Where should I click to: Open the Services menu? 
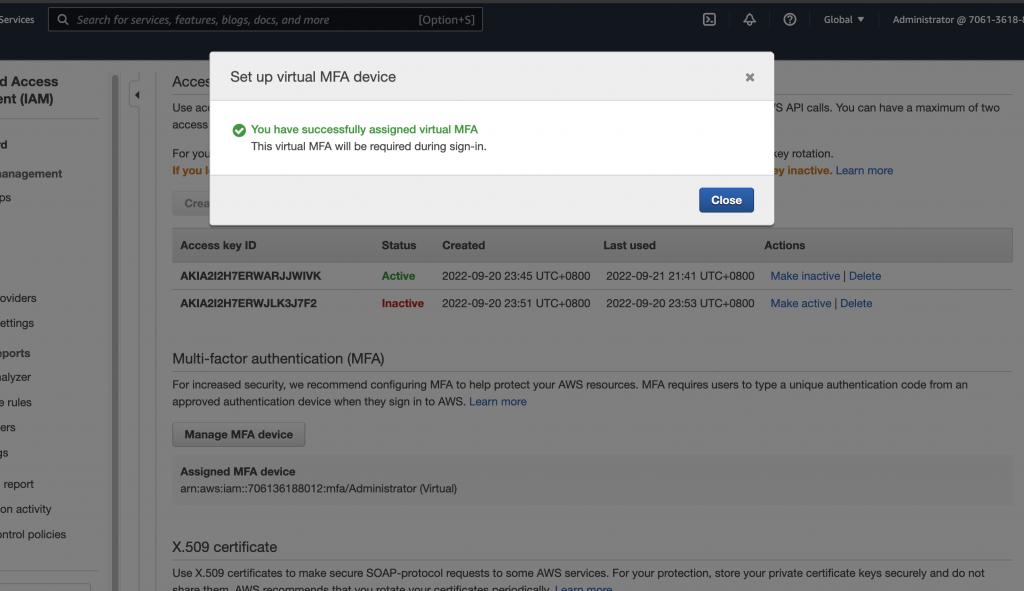click(x=17, y=20)
